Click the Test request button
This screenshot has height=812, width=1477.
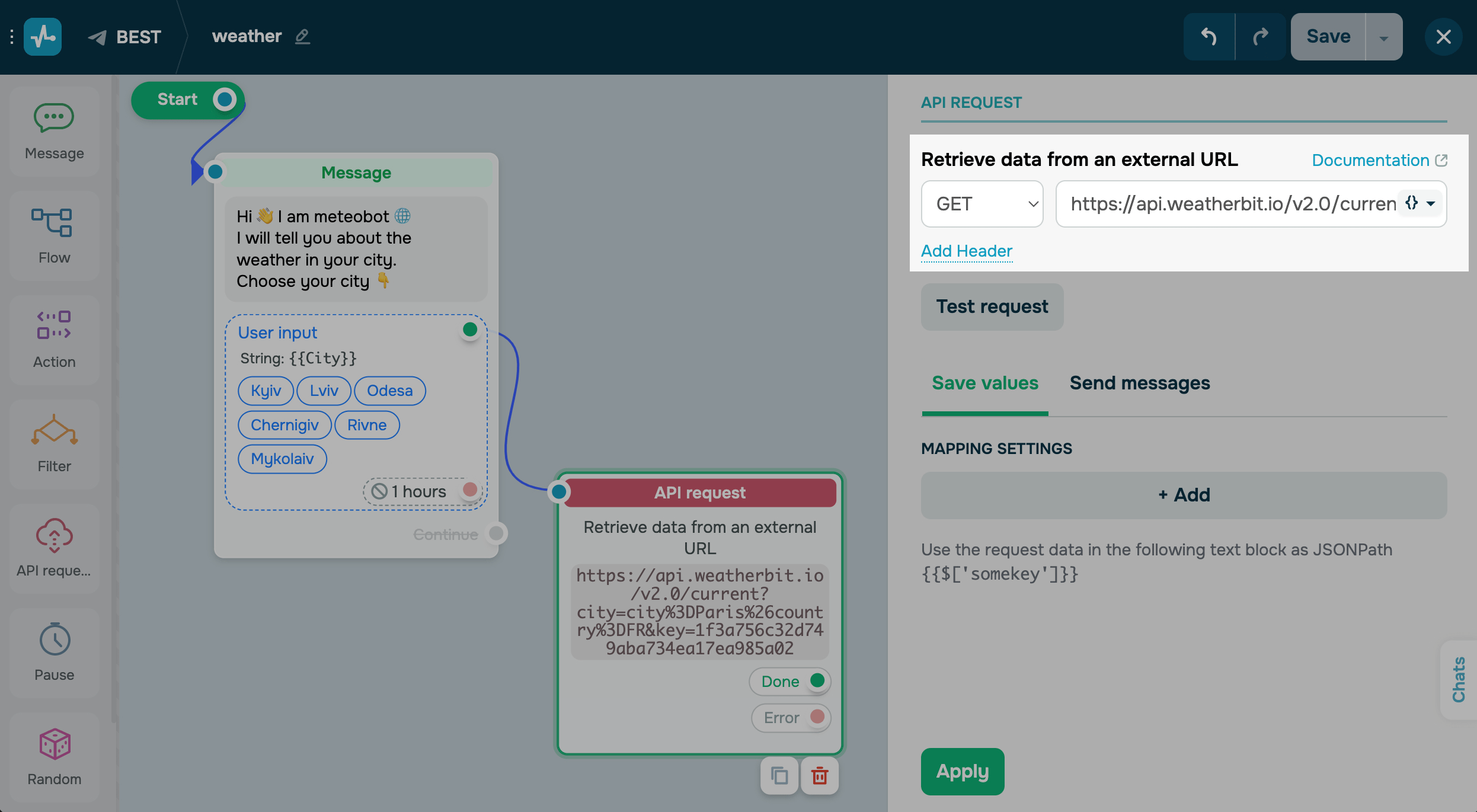(992, 307)
